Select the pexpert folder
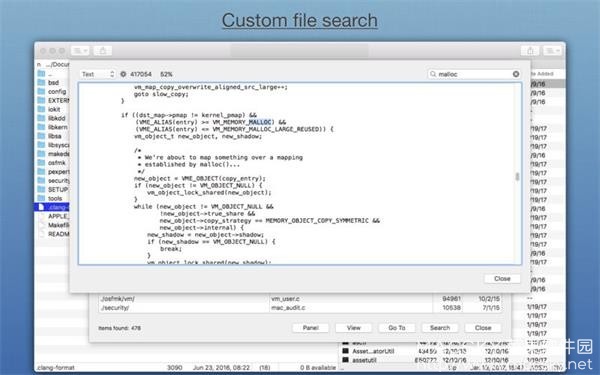This screenshot has height=375, width=600. [52, 172]
